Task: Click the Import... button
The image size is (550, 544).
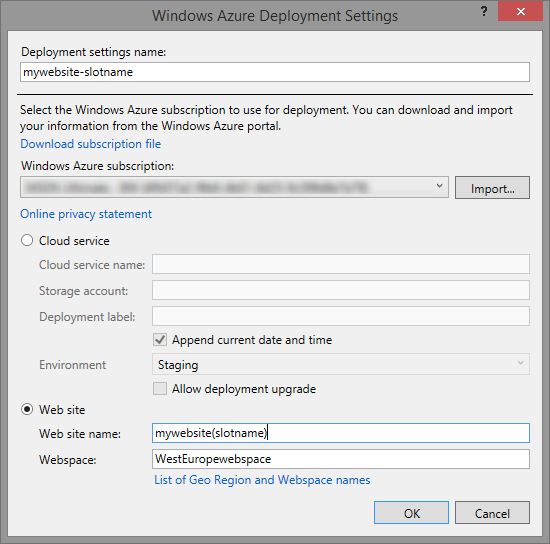Action: point(492,188)
